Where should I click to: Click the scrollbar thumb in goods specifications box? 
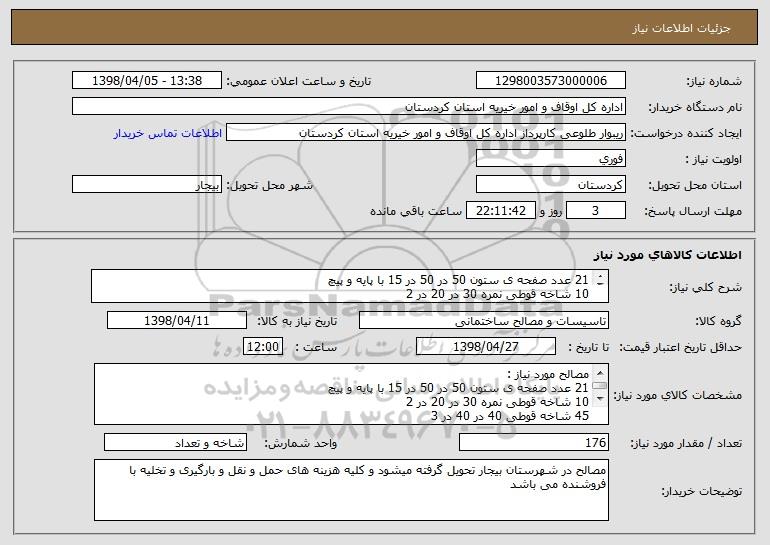pyautogui.click(x=600, y=386)
